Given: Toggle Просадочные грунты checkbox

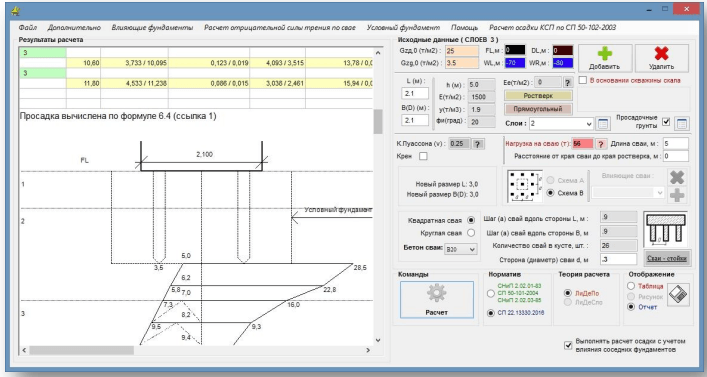Looking at the screenshot, I should coord(666,121).
